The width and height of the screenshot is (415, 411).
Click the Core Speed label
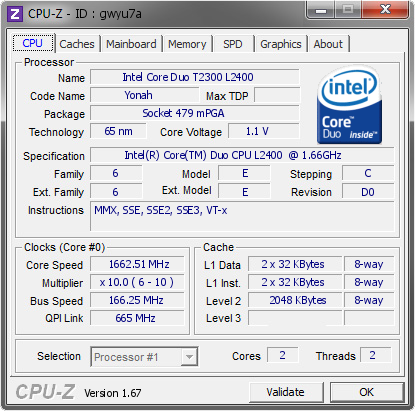pos(54,265)
